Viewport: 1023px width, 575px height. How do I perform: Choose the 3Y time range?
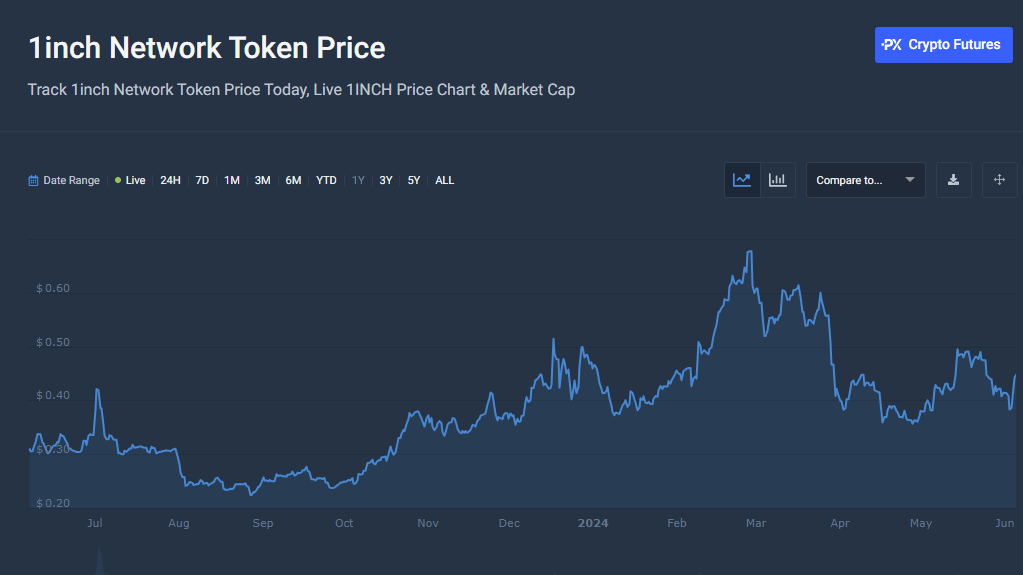pyautogui.click(x=386, y=180)
